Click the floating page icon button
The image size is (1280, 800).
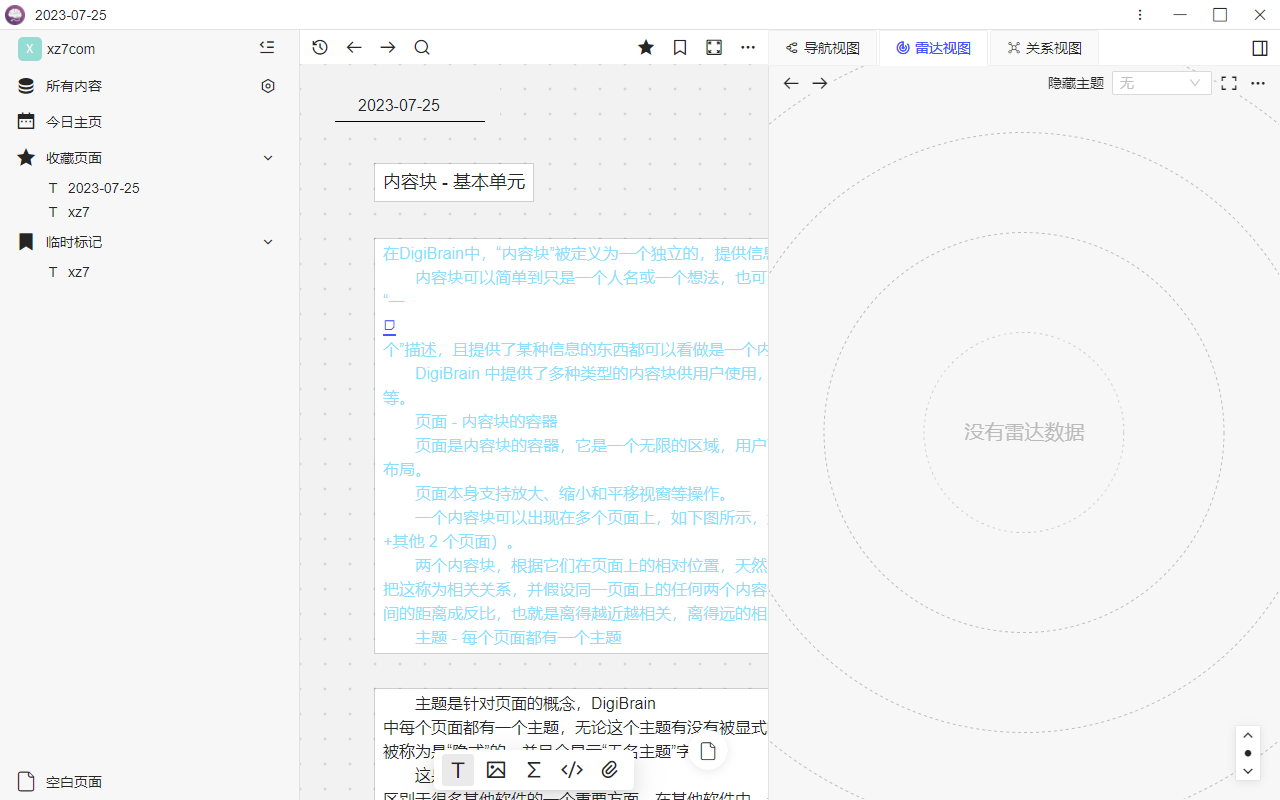[x=708, y=752]
